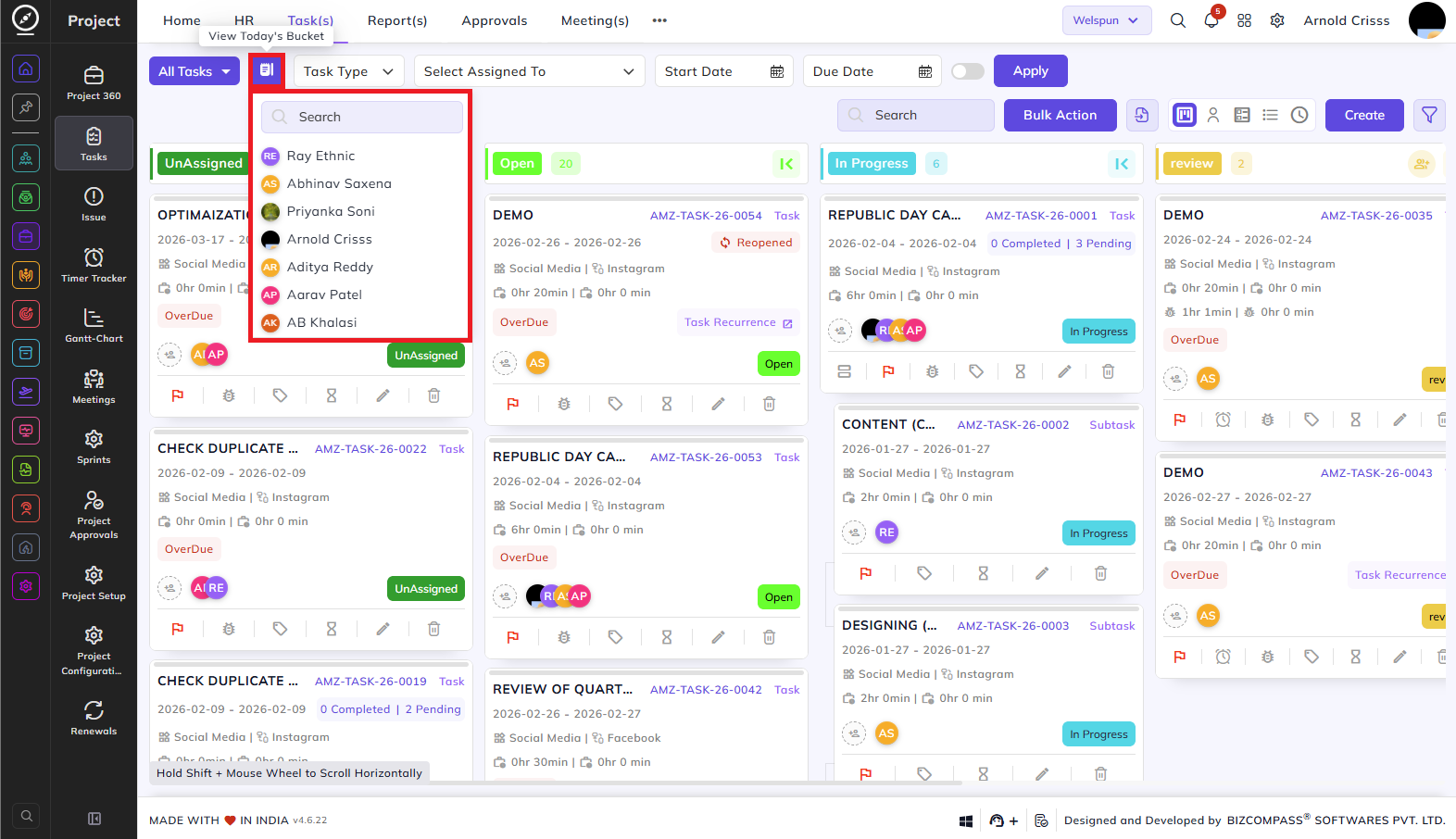The width and height of the screenshot is (1456, 839).
Task: Click the filter funnel icon
Action: coord(1429,115)
